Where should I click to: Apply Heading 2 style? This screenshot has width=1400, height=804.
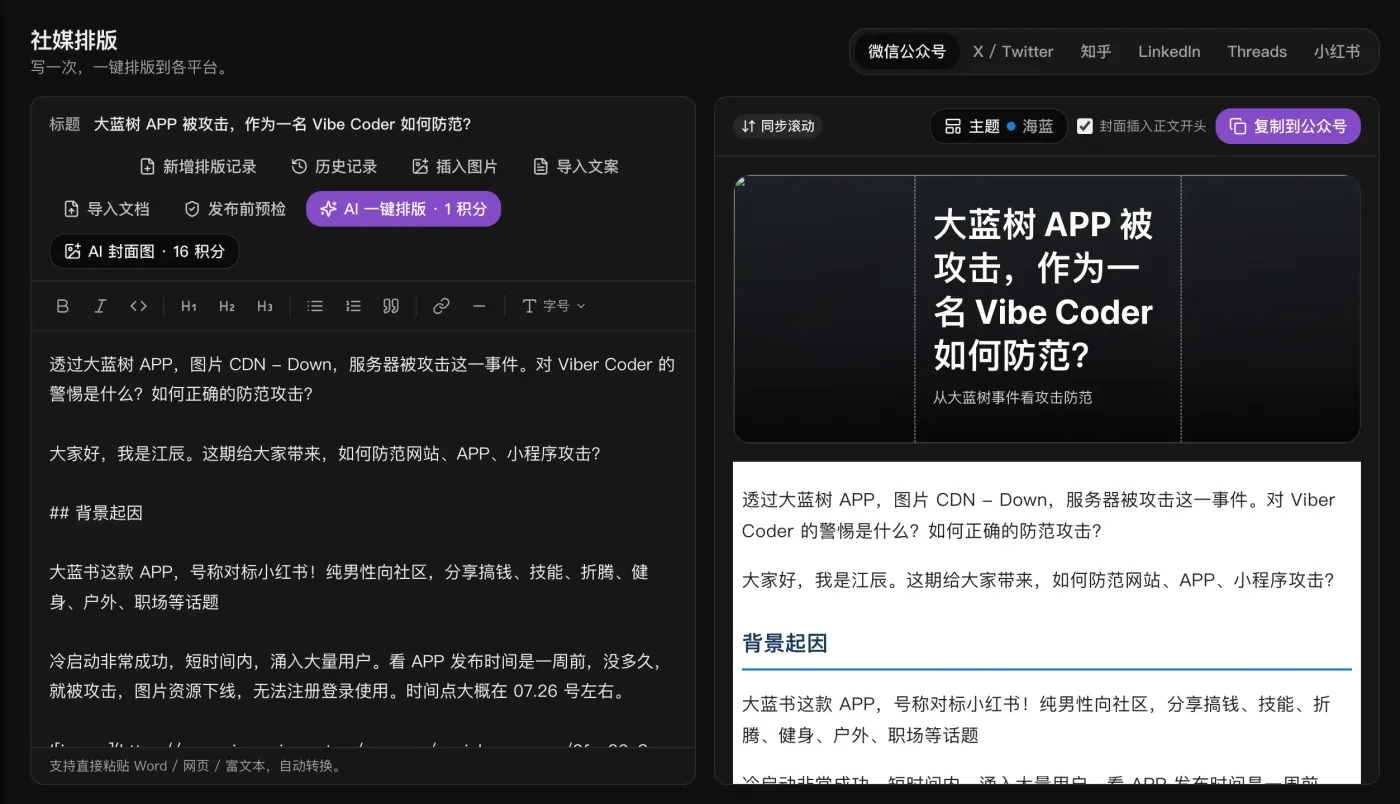[227, 306]
